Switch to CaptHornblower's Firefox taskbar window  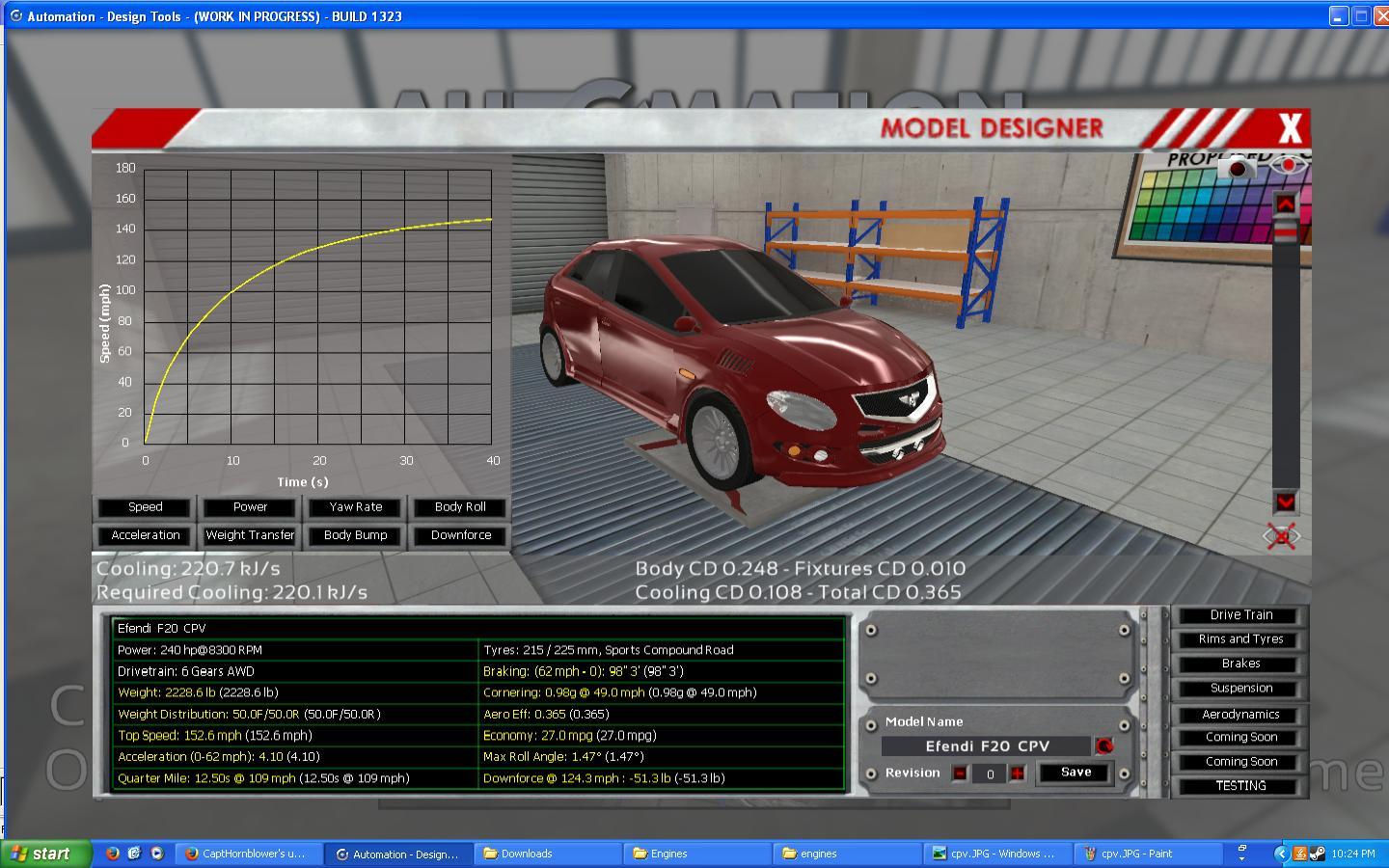(x=249, y=854)
